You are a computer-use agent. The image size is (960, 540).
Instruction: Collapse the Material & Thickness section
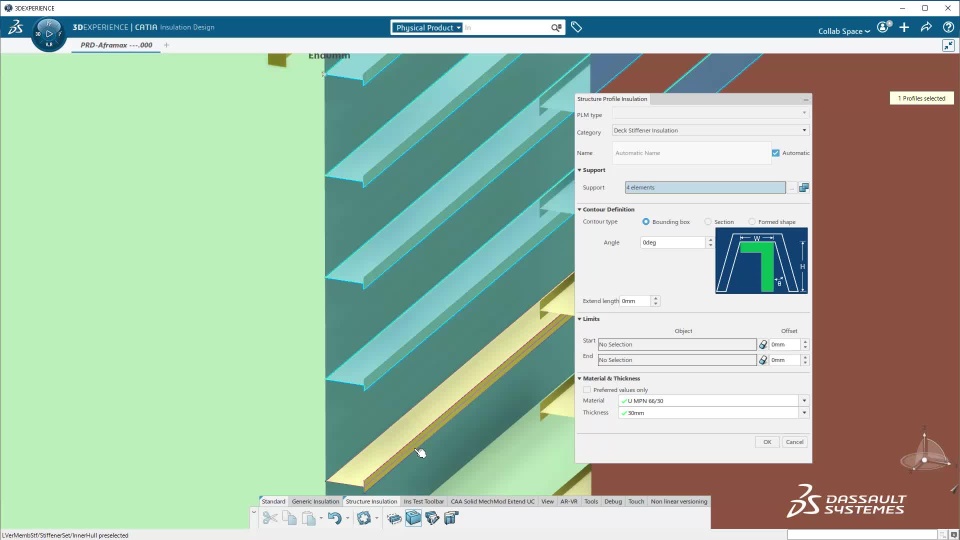click(580, 378)
